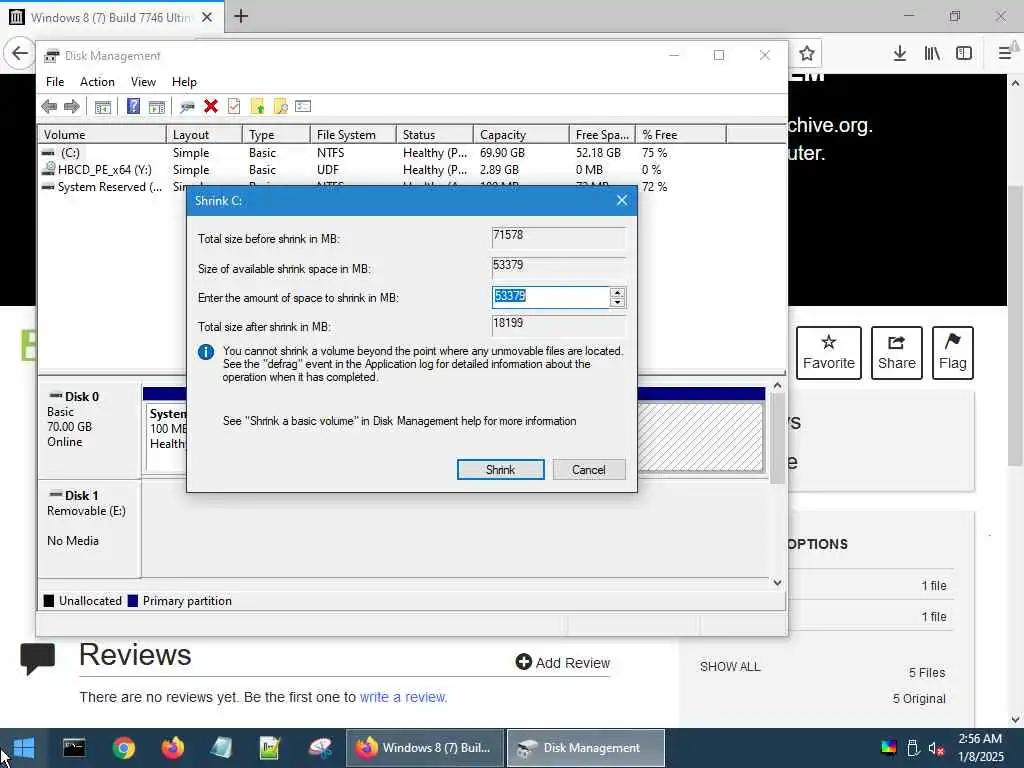Click graphical pane scrollbar up arrow
This screenshot has width=1024, height=768.
pyautogui.click(x=777, y=386)
